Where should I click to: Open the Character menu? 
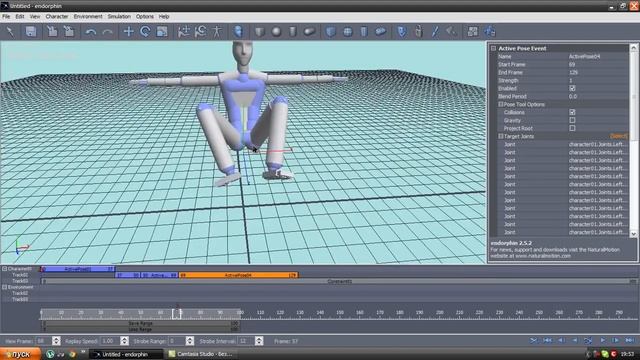(57, 17)
